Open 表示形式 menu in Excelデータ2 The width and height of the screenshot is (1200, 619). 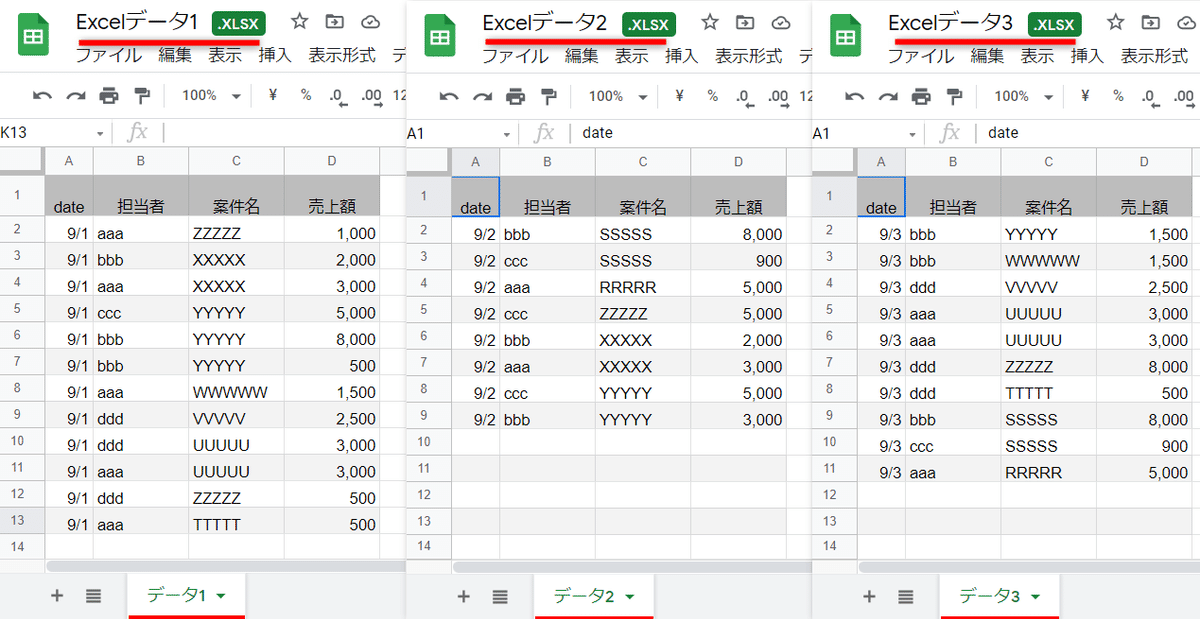748,56
